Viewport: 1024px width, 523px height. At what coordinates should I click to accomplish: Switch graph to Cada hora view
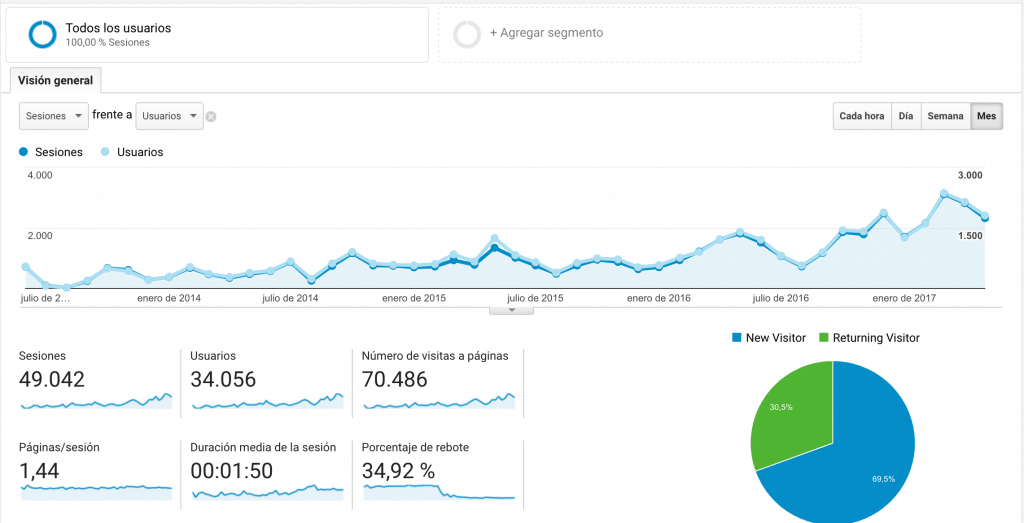click(x=861, y=116)
